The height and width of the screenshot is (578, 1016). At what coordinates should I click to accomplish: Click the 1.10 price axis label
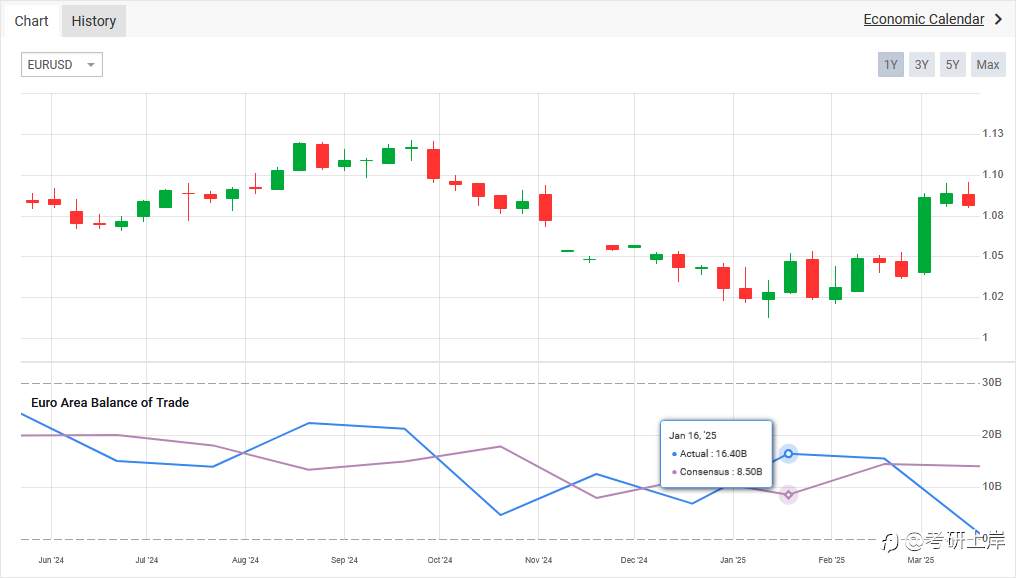click(x=993, y=174)
